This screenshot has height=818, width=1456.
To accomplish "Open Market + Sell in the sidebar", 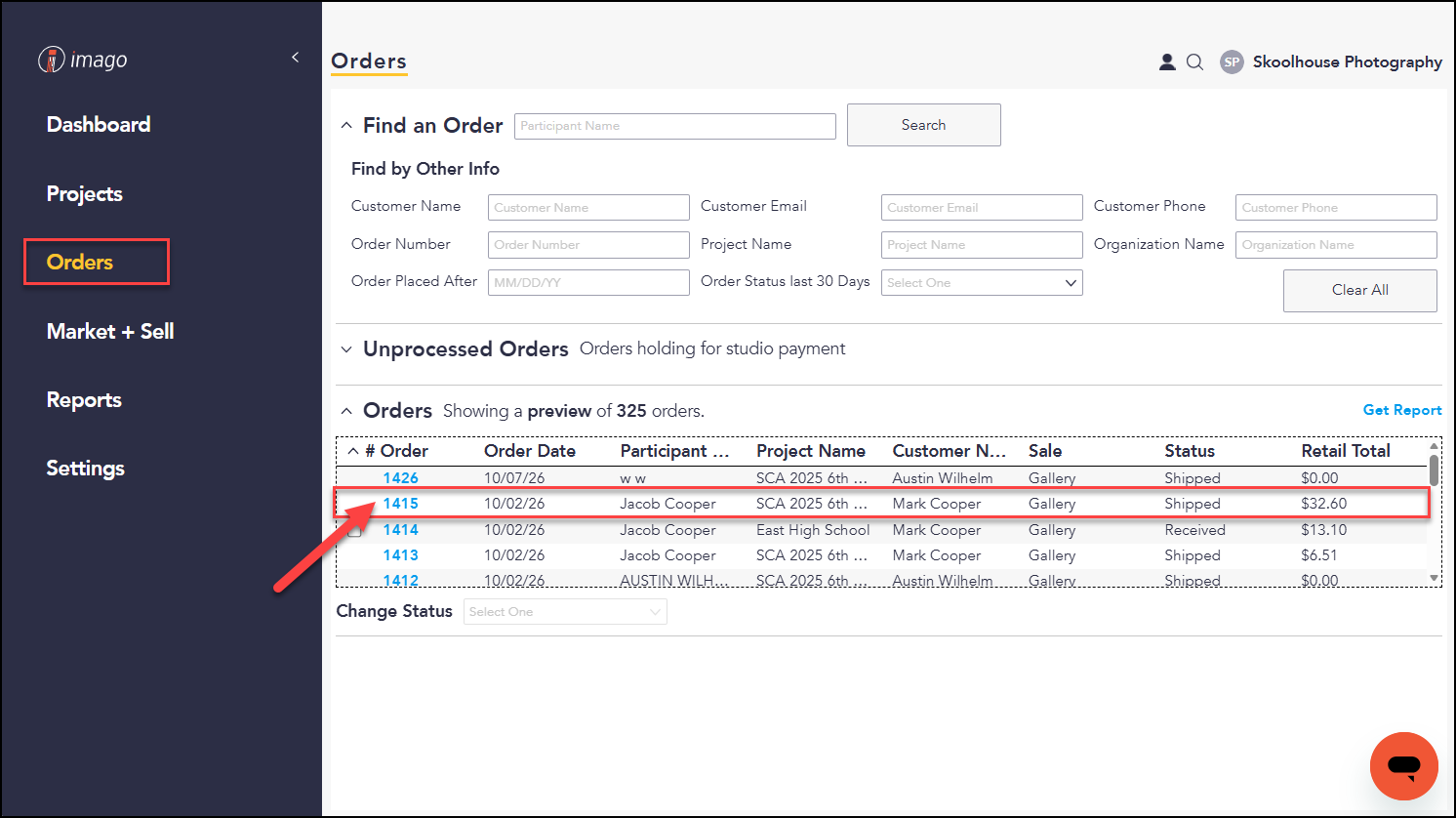I will [110, 332].
